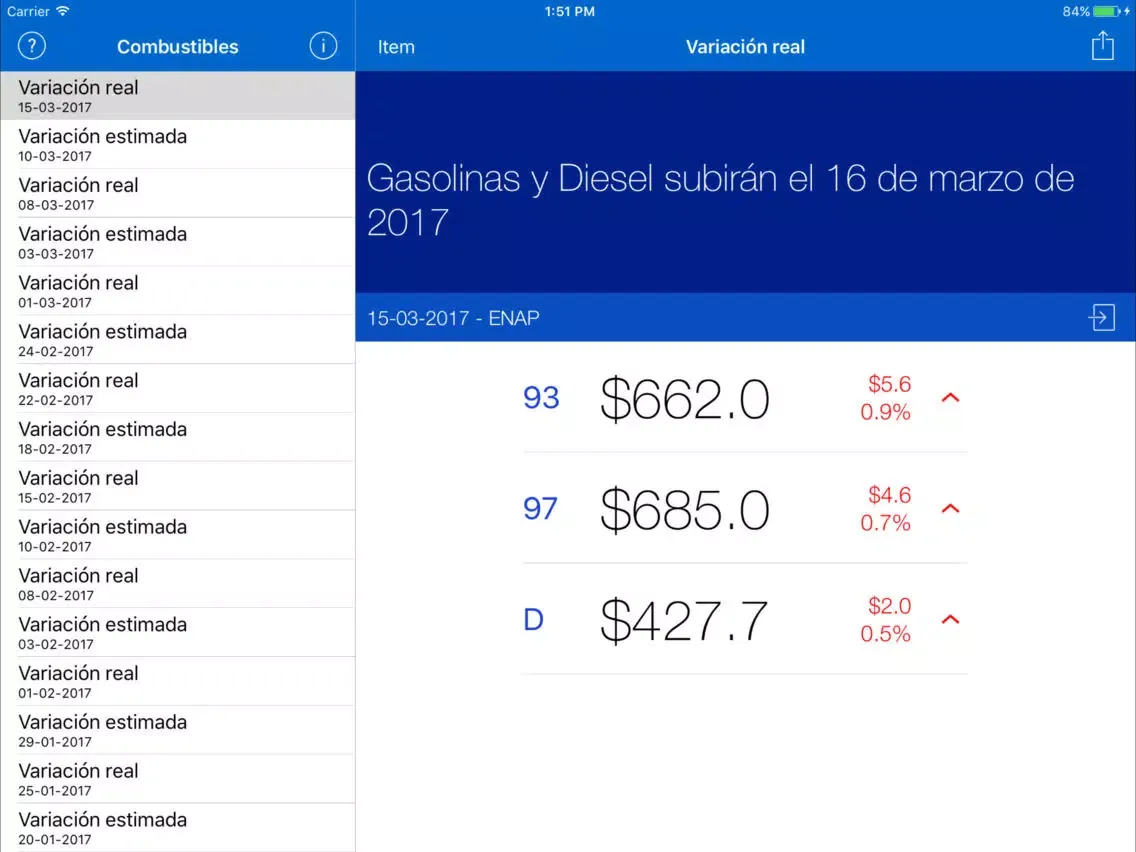Open the help question mark icon
Image resolution: width=1136 pixels, height=852 pixels.
pyautogui.click(x=32, y=46)
